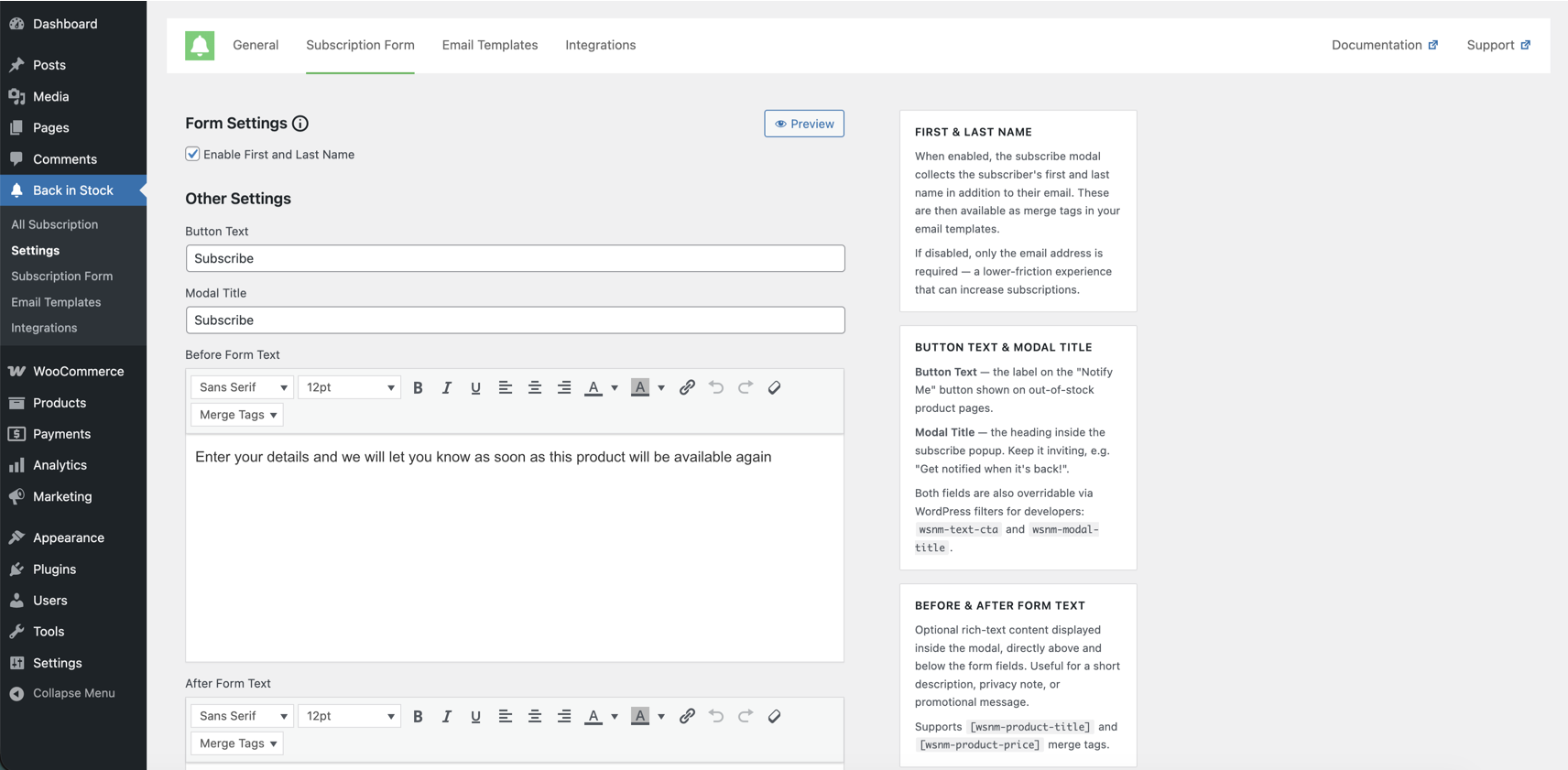Open Marketing in the sidebar
Image resolution: width=1568 pixels, height=770 pixels.
(x=73, y=496)
